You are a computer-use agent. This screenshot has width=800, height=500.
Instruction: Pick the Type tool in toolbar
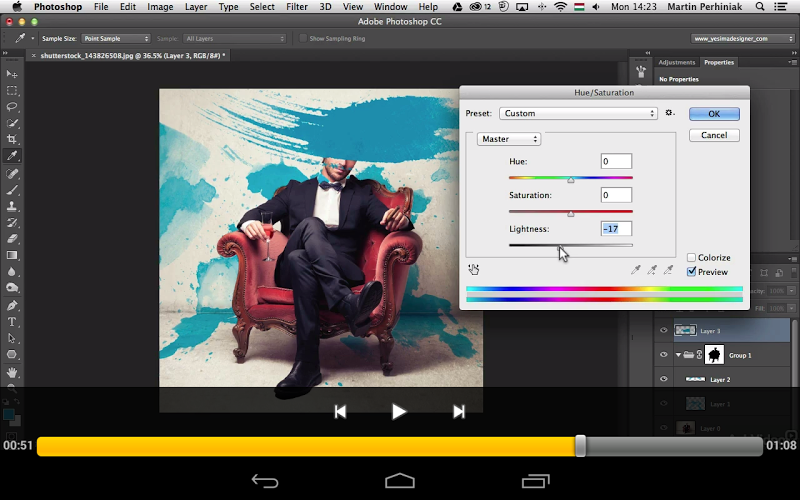click(x=12, y=322)
